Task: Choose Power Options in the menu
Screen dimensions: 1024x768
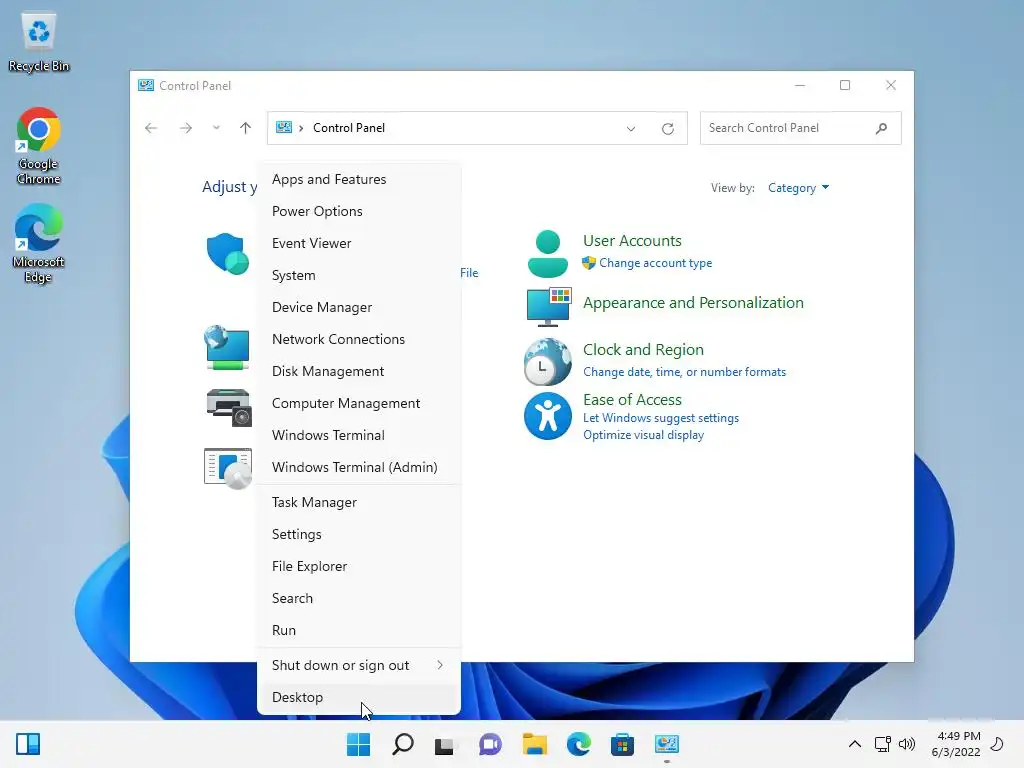Action: pyautogui.click(x=359, y=212)
